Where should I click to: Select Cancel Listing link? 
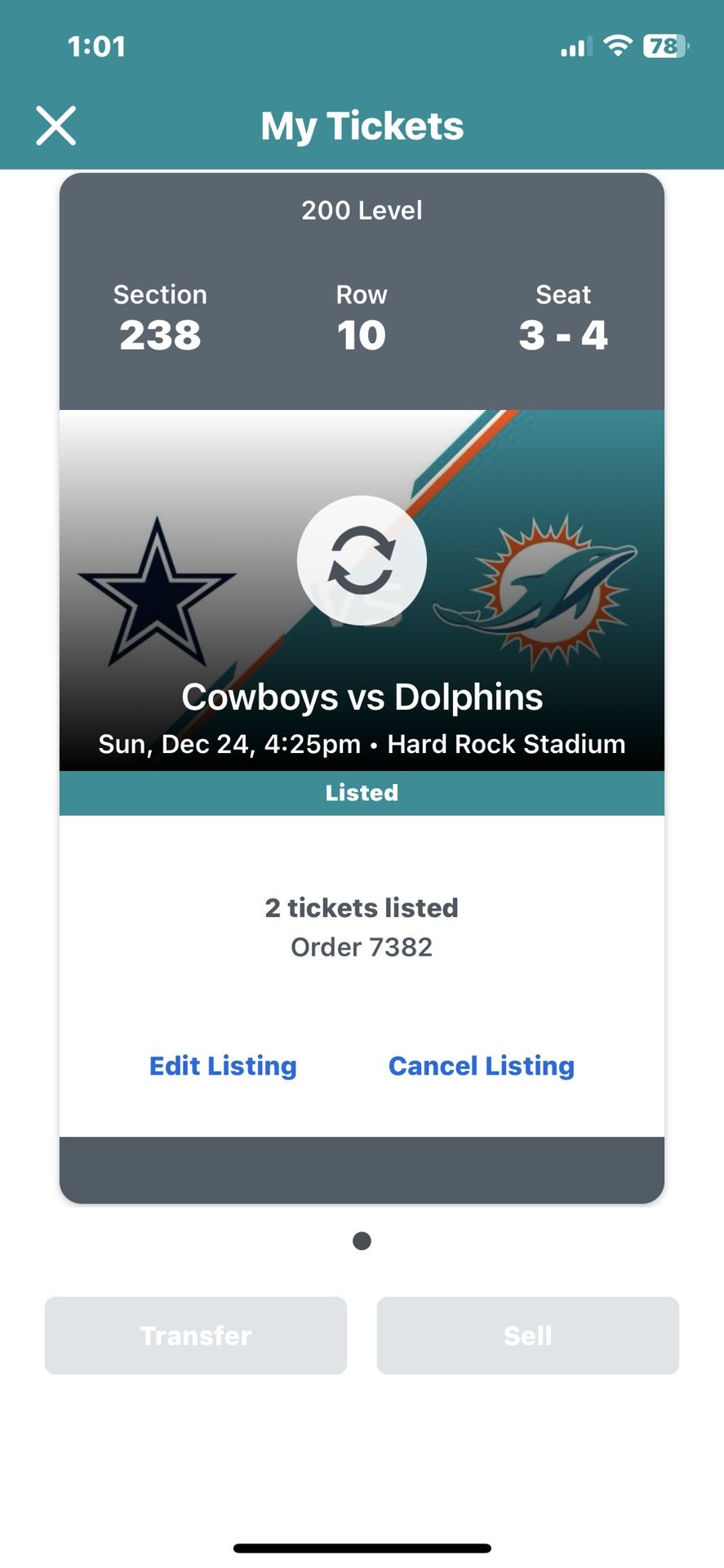[482, 1066]
